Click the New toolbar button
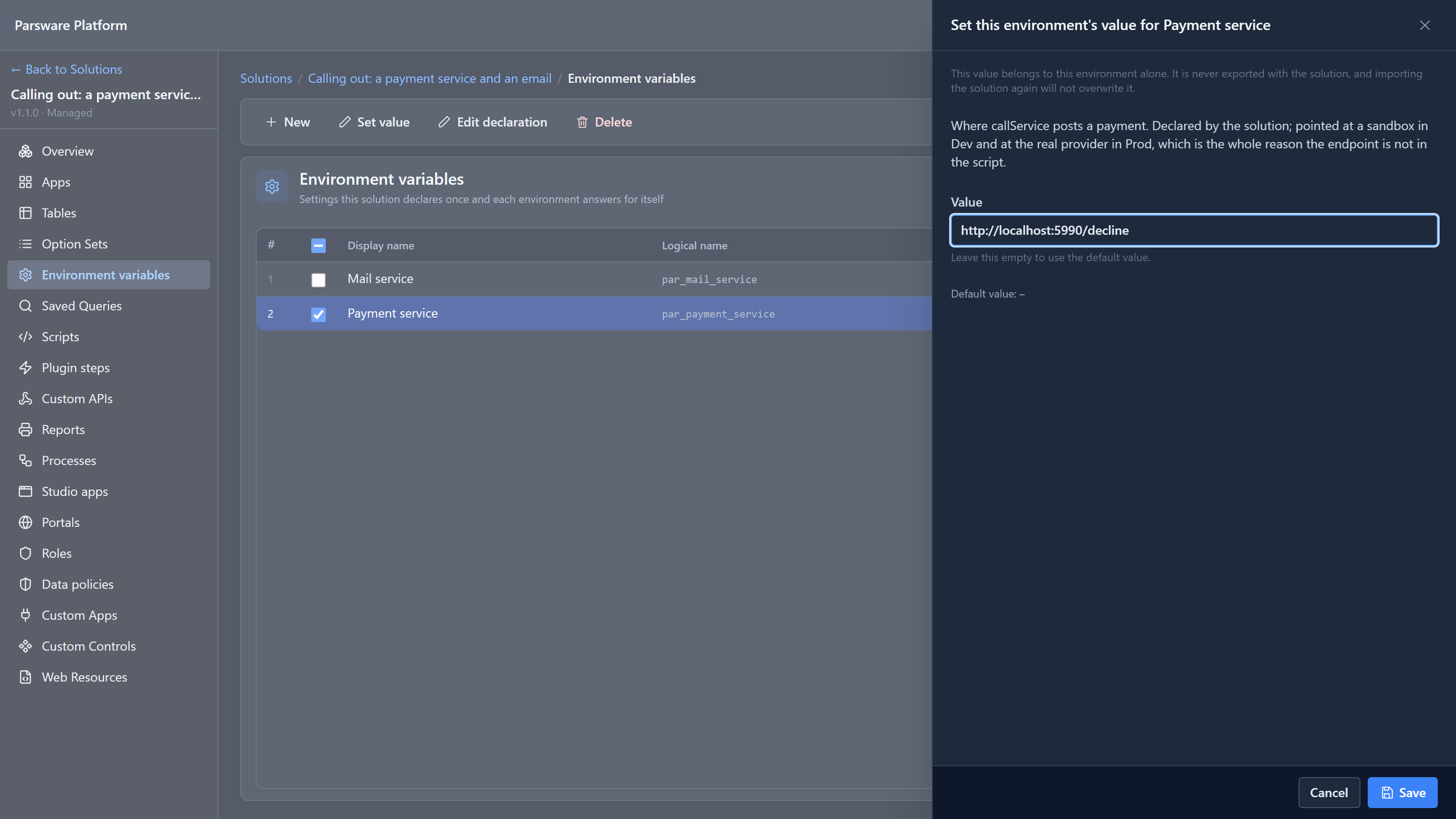This screenshot has width=1456, height=819. pyautogui.click(x=288, y=122)
